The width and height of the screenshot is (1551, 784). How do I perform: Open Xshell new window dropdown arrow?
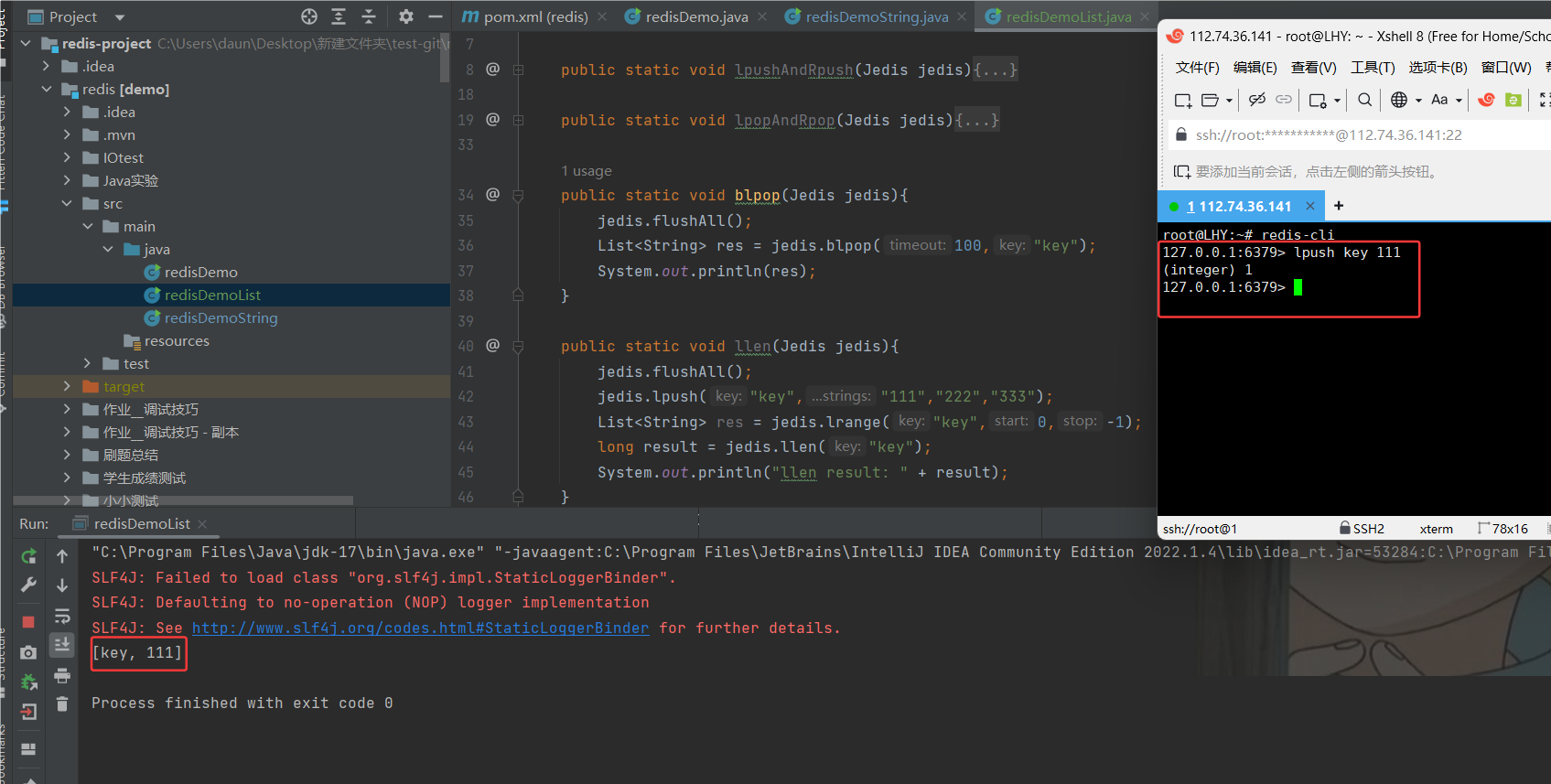(x=1338, y=101)
